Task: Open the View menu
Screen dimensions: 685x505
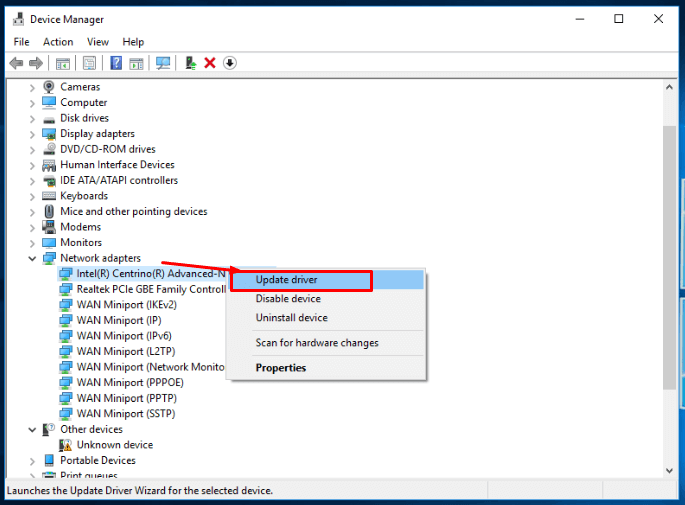Action: (x=98, y=42)
